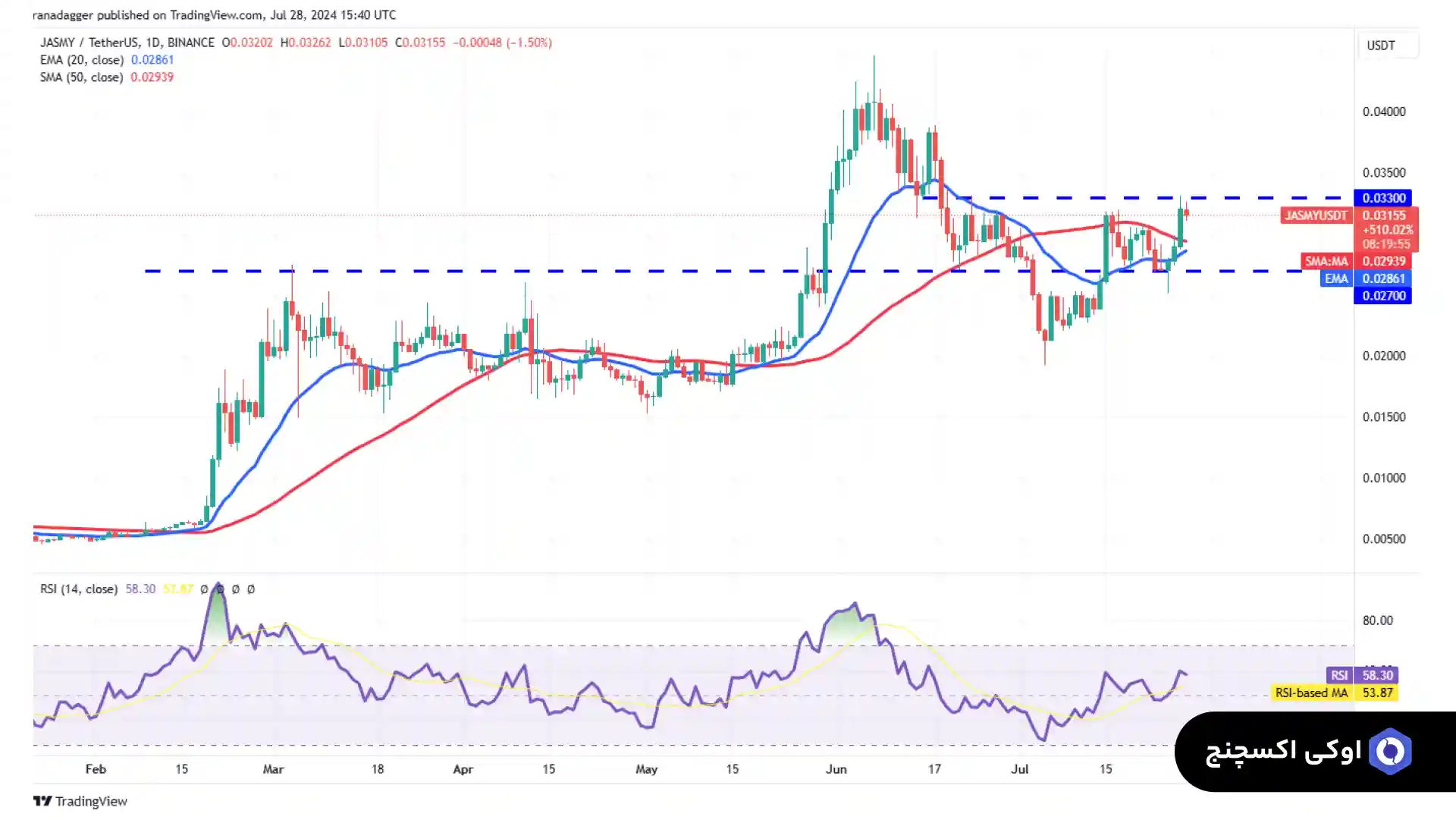
Task: Click EMA legend value 0.02861 in the header
Action: 152,60
